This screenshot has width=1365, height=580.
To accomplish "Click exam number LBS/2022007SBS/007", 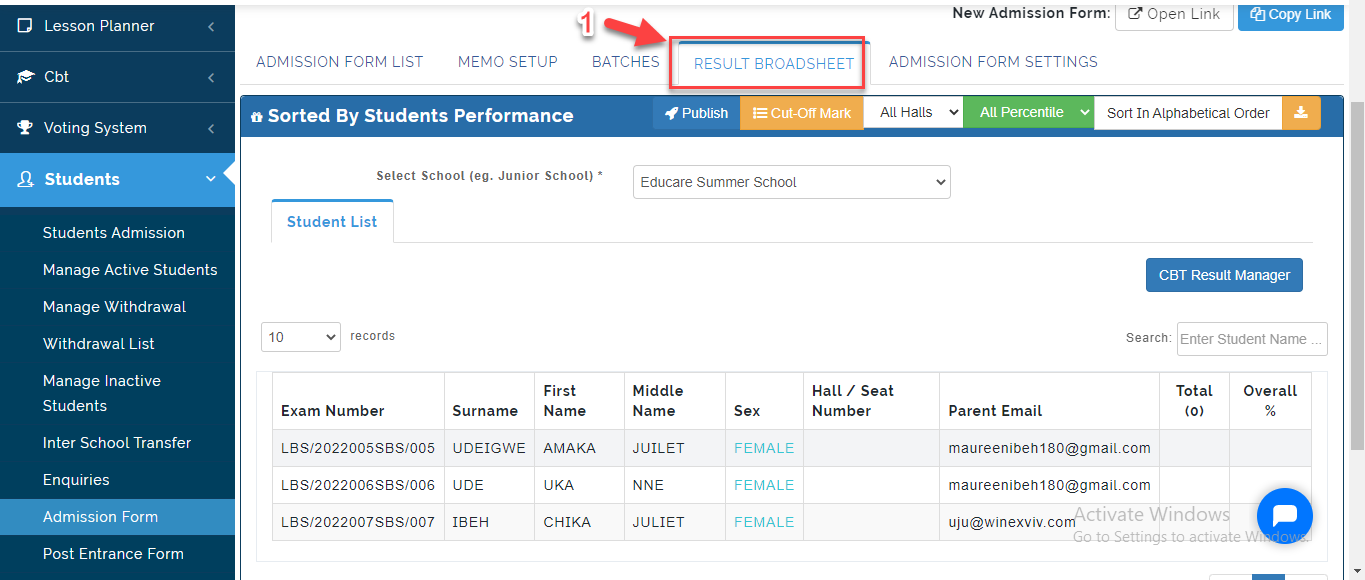I will 358,522.
